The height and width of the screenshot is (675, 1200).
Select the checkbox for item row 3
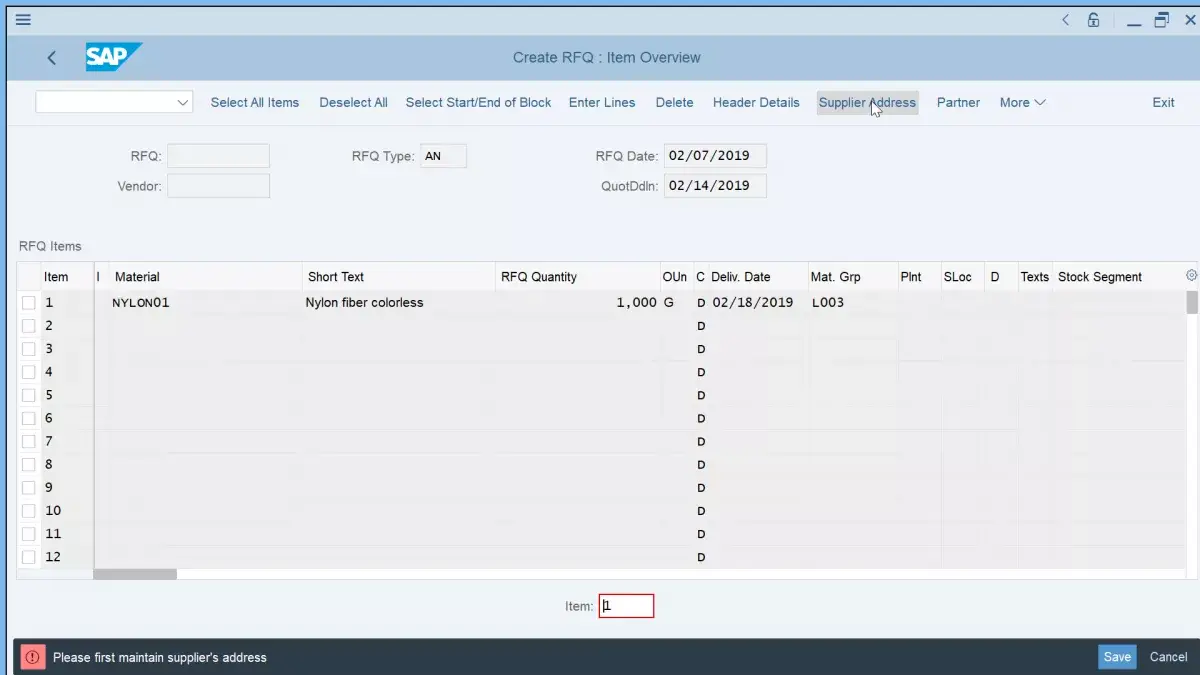pyautogui.click(x=28, y=349)
